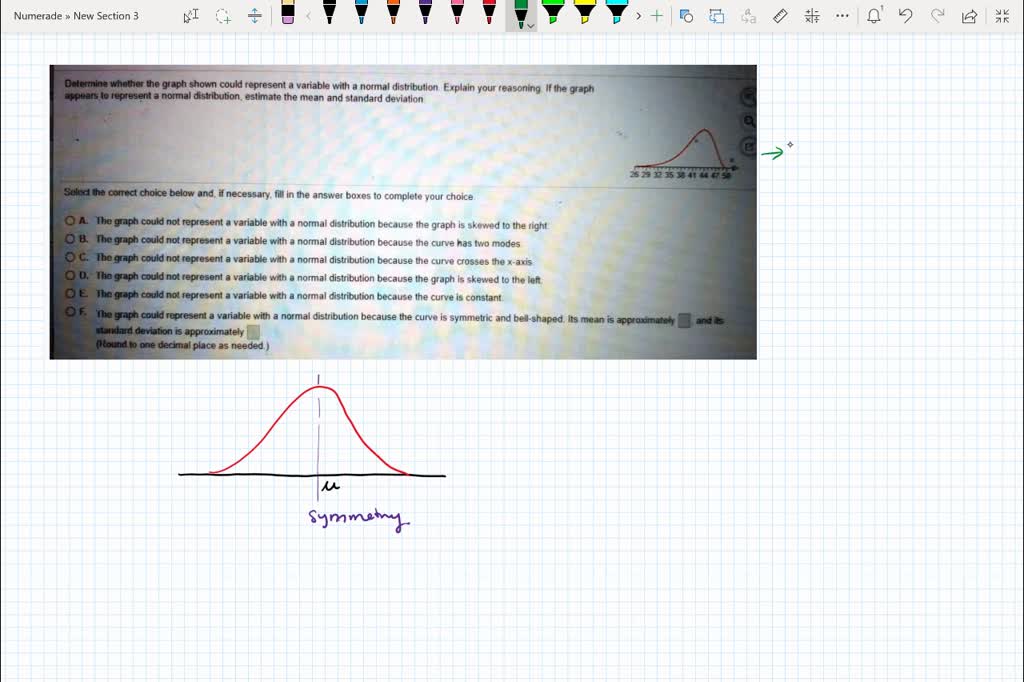Pick the yellow highlighter color
The height and width of the screenshot is (682, 1024).
tap(583, 15)
